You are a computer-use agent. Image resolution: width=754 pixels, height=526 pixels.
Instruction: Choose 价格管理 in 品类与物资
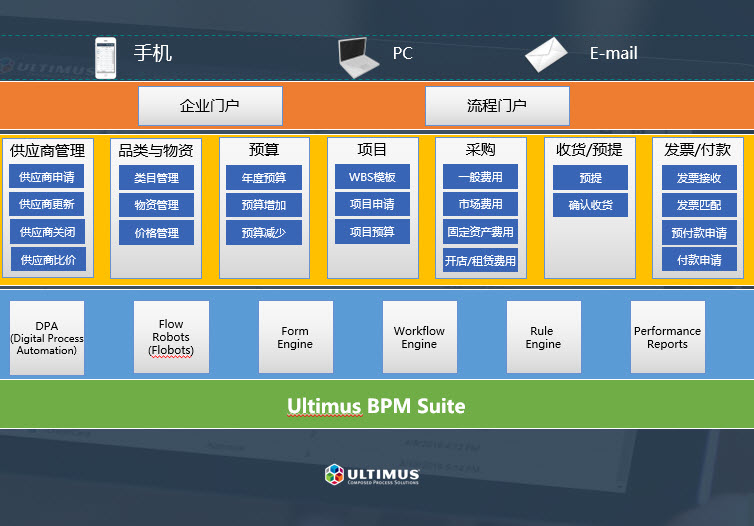156,233
